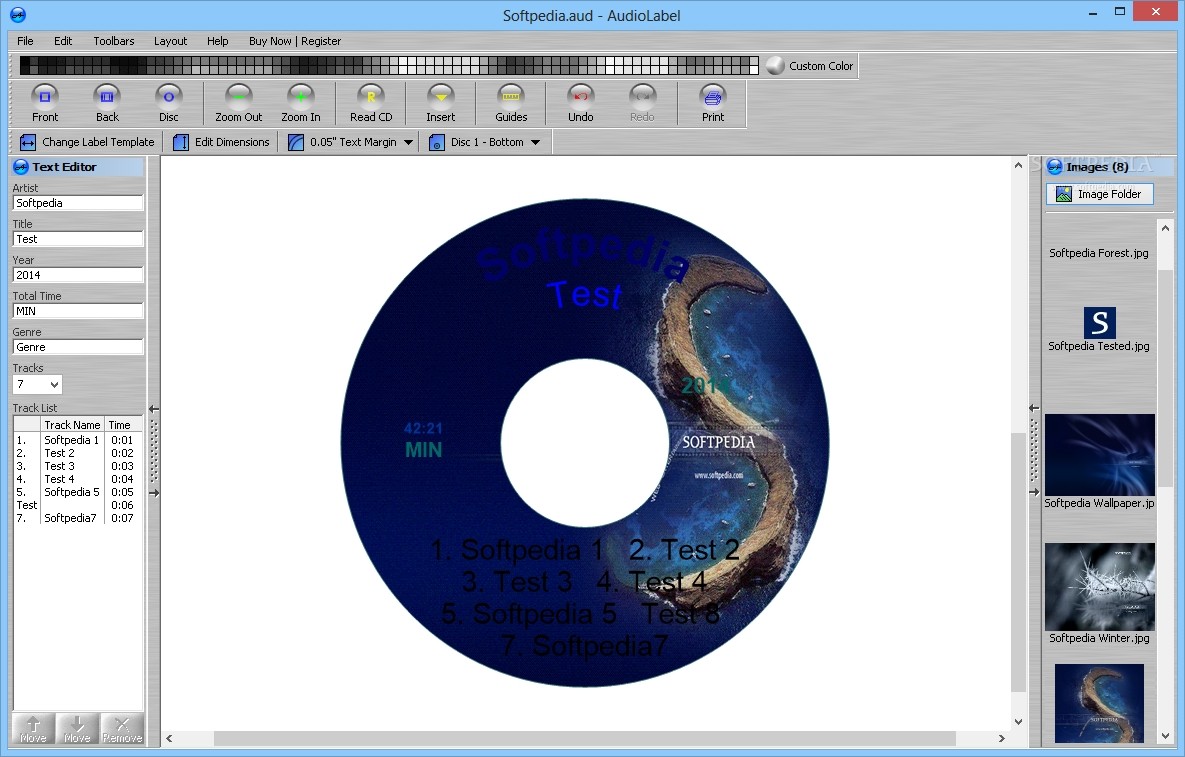Click the 0.05" Text Margin icon
This screenshot has width=1185, height=757.
tap(295, 142)
